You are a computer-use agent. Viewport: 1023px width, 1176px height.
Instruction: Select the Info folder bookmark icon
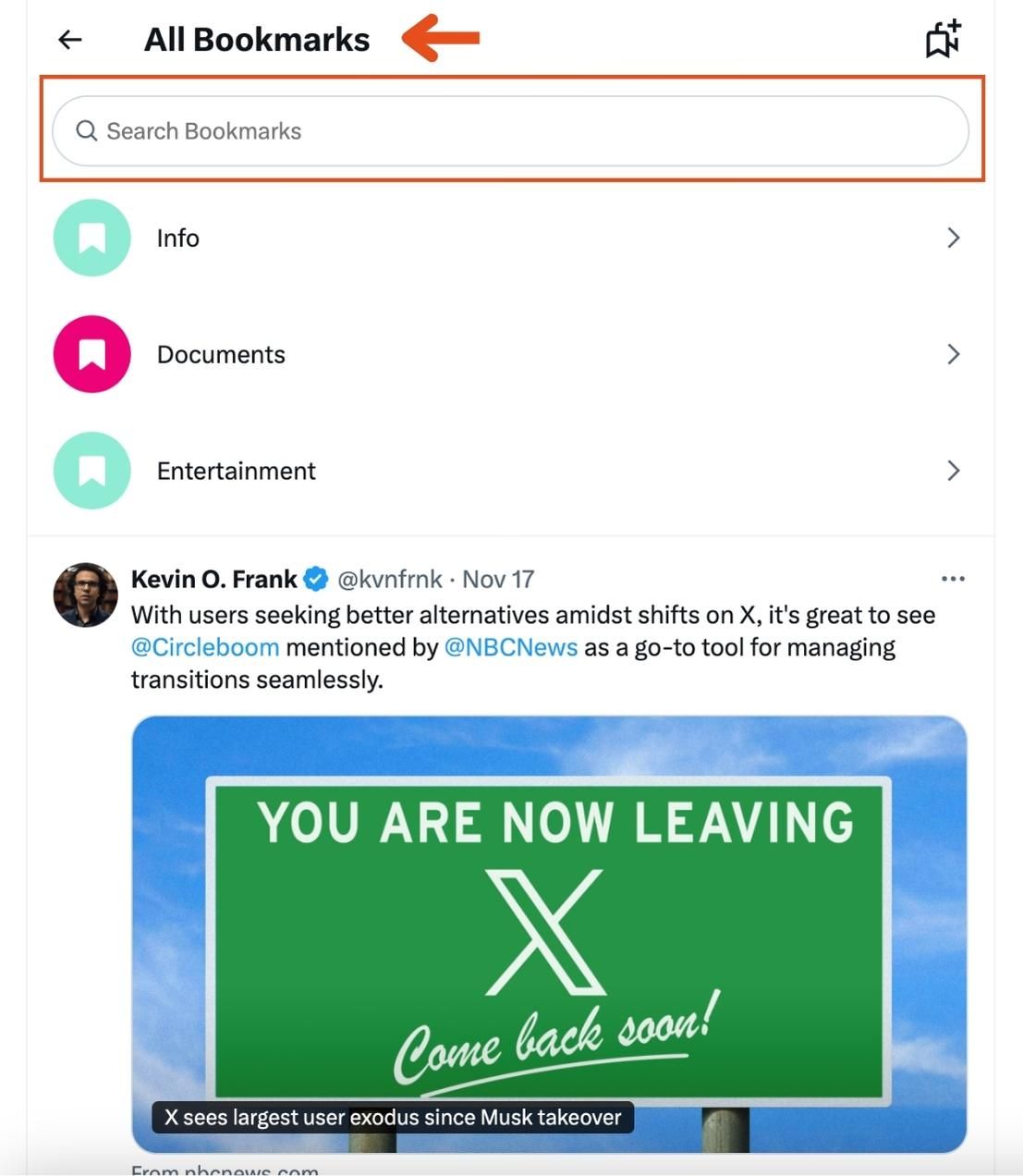pos(91,238)
